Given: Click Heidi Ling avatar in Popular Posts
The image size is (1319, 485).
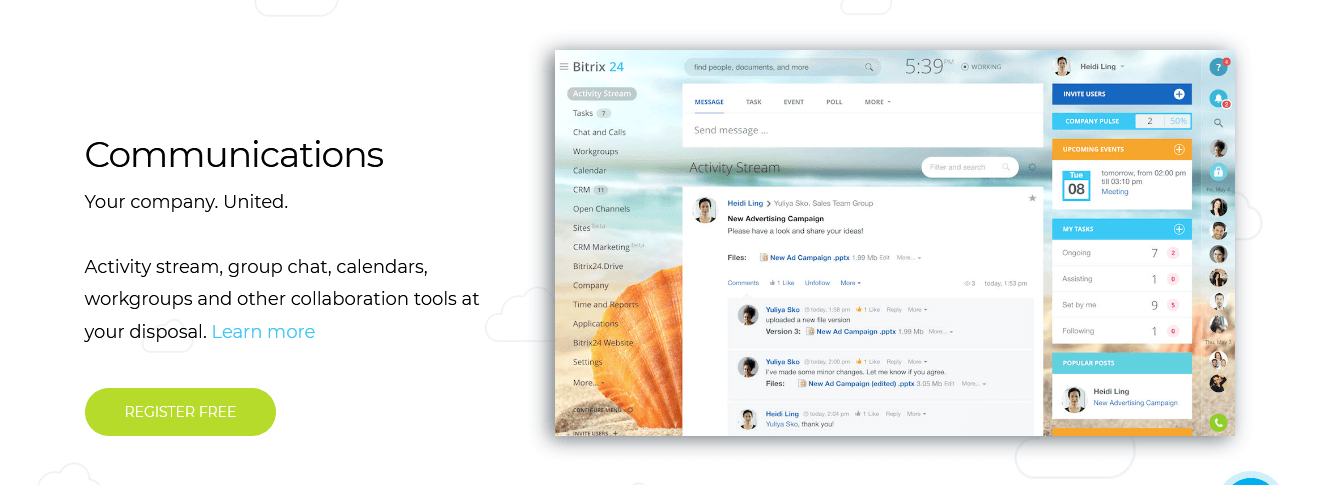Looking at the screenshot, I should pos(1075,398).
